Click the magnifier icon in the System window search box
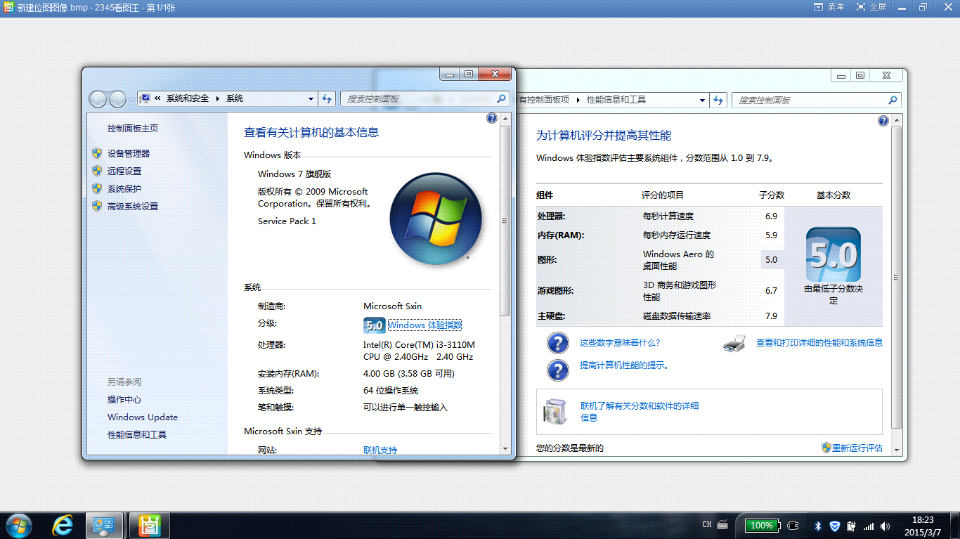960x539 pixels. tap(501, 99)
